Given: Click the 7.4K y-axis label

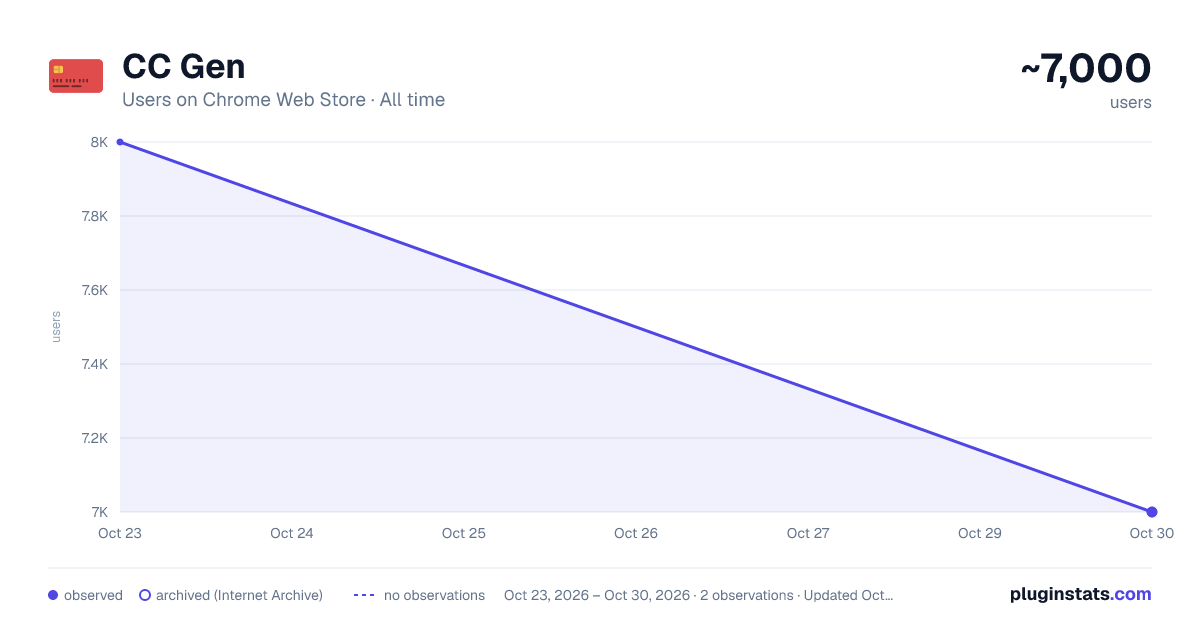Looking at the screenshot, I should click(x=95, y=364).
